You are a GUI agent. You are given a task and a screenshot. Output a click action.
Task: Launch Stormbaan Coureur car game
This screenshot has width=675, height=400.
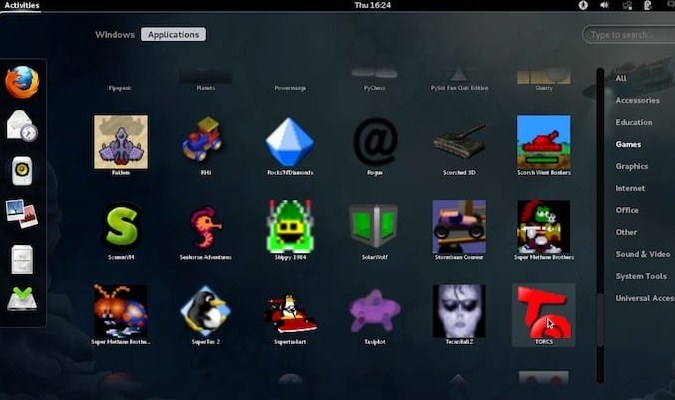[x=459, y=226]
